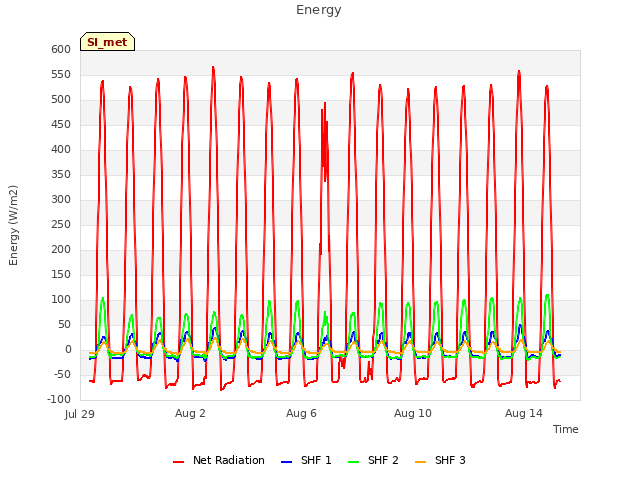
Task: Click the Energy (W/m2) y-axis label
Action: [x=13, y=225]
